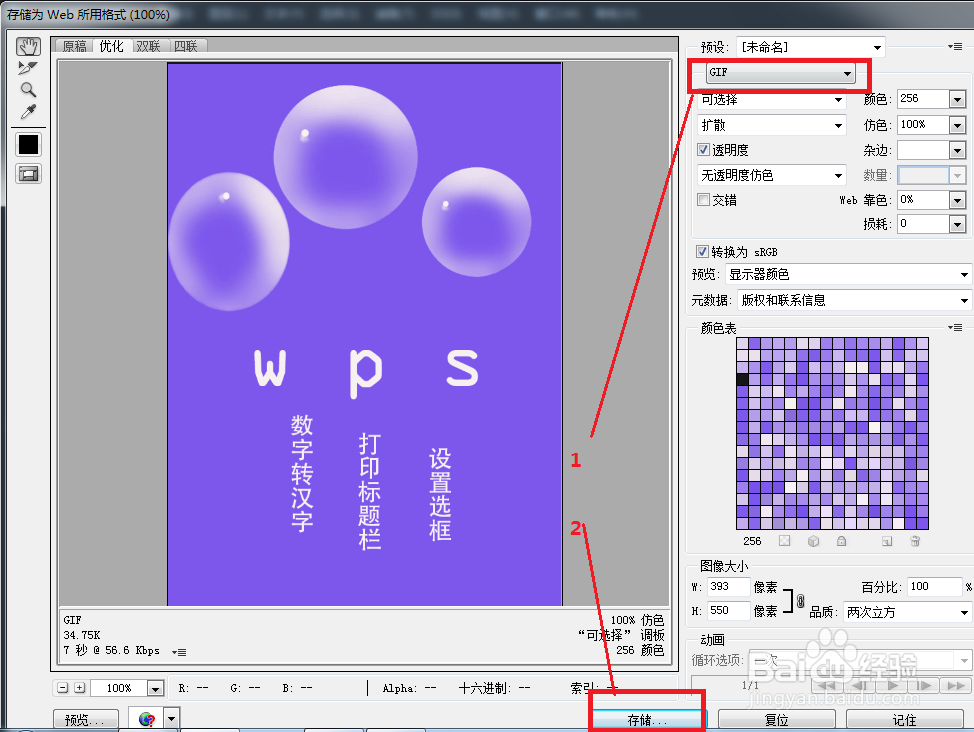Click the lock color icon under color table
This screenshot has height=732, width=974.
pyautogui.click(x=841, y=541)
